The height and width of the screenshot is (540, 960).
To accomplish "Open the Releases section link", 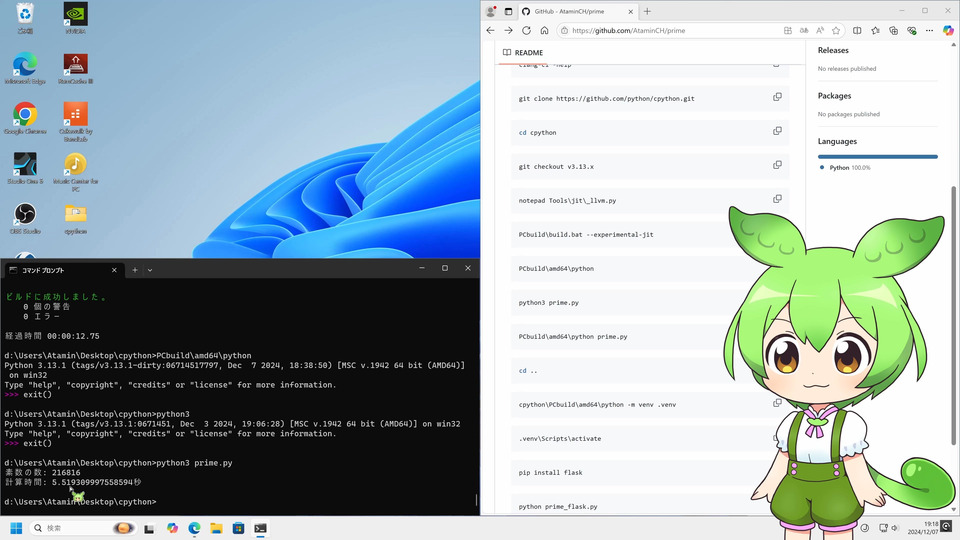I will click(833, 50).
